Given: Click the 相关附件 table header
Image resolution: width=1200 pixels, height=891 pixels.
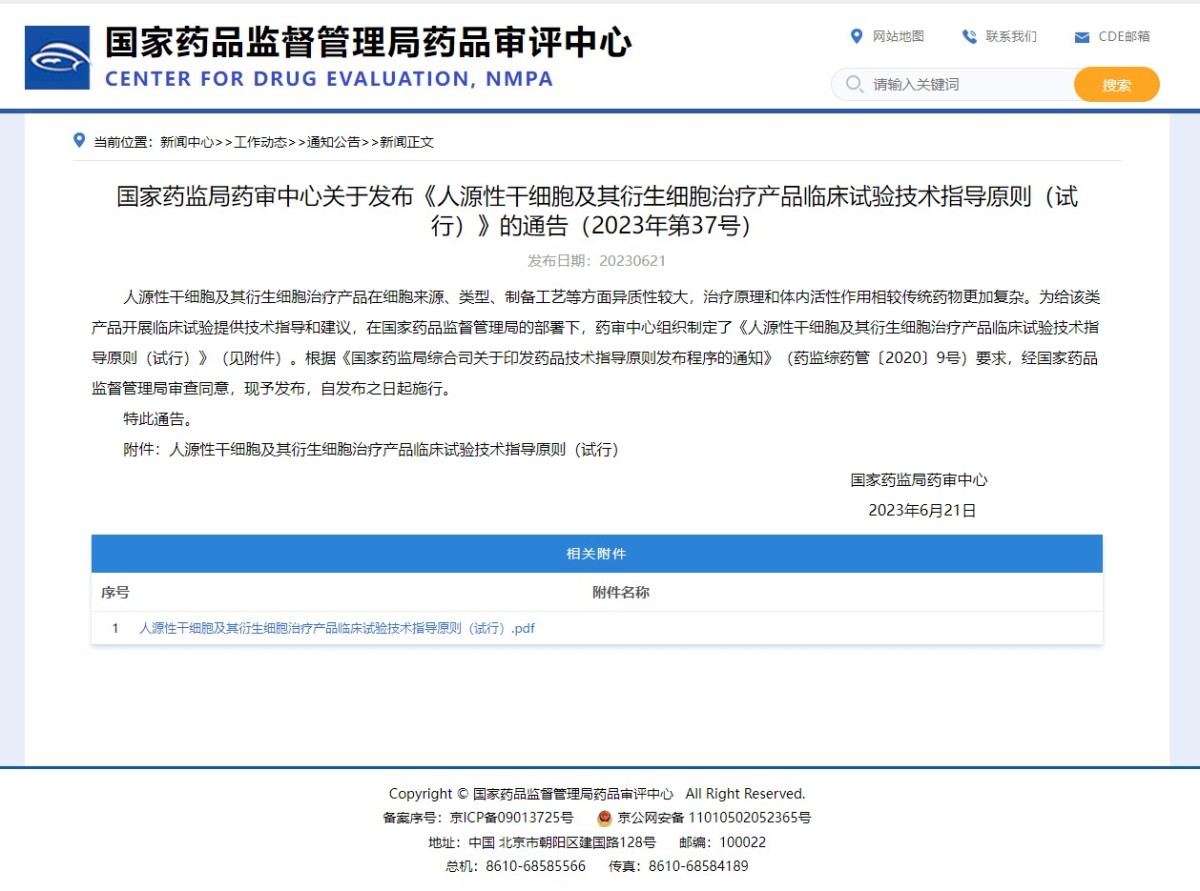Looking at the screenshot, I should click(x=597, y=553).
